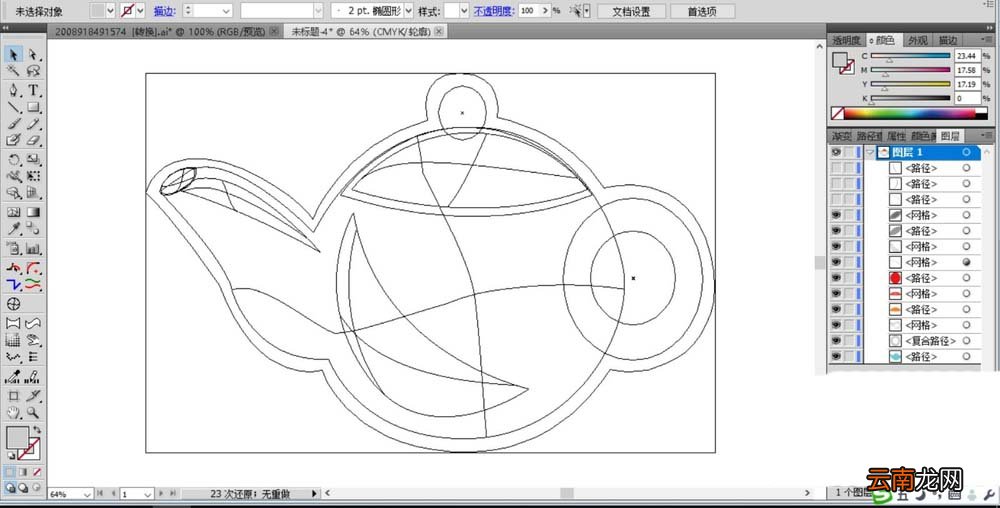Viewport: 1000px width, 508px height.
Task: Open the 64% zoom level dropdown
Action: coord(87,494)
